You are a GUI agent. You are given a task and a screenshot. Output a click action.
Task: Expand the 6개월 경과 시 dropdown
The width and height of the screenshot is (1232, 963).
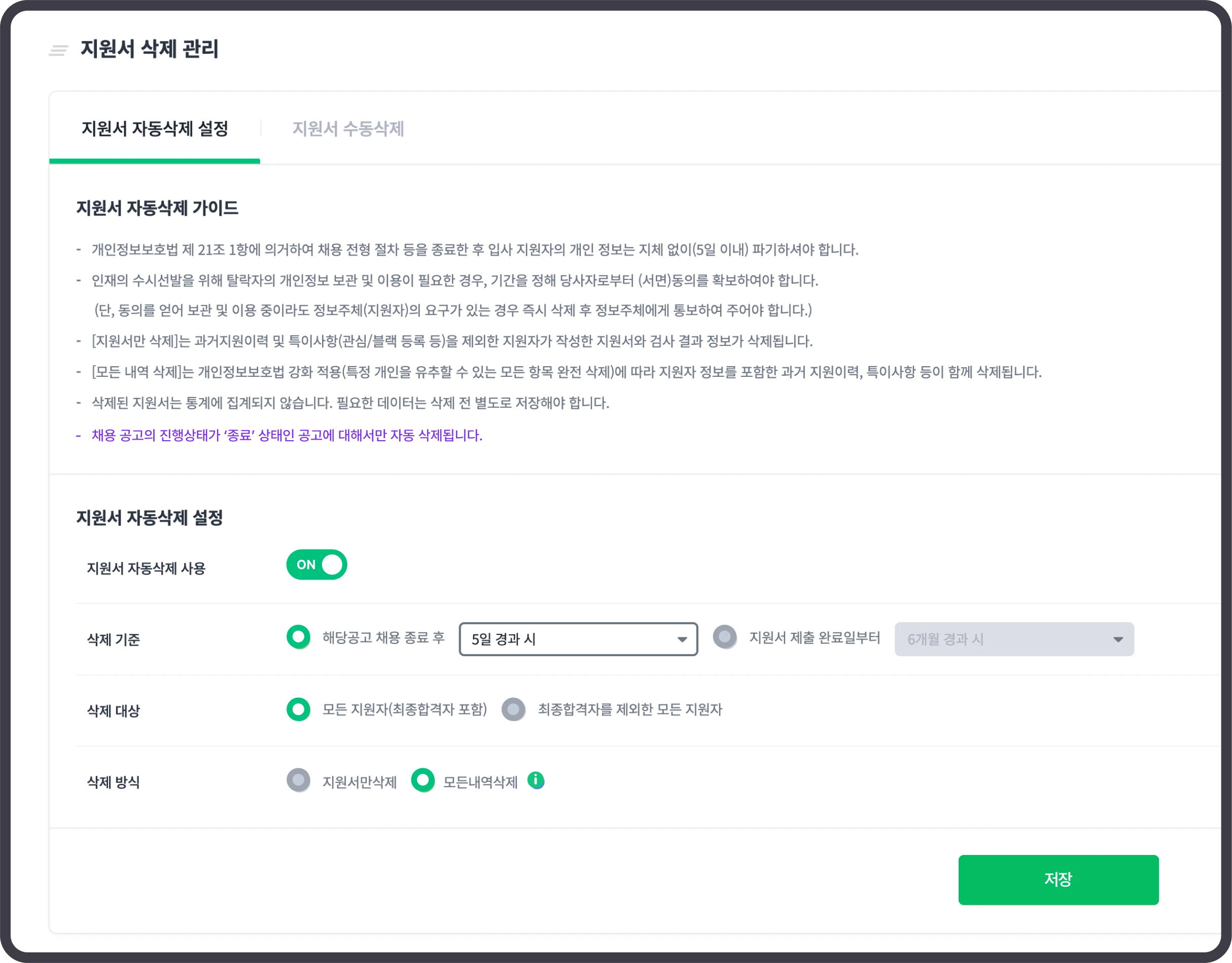click(1014, 639)
